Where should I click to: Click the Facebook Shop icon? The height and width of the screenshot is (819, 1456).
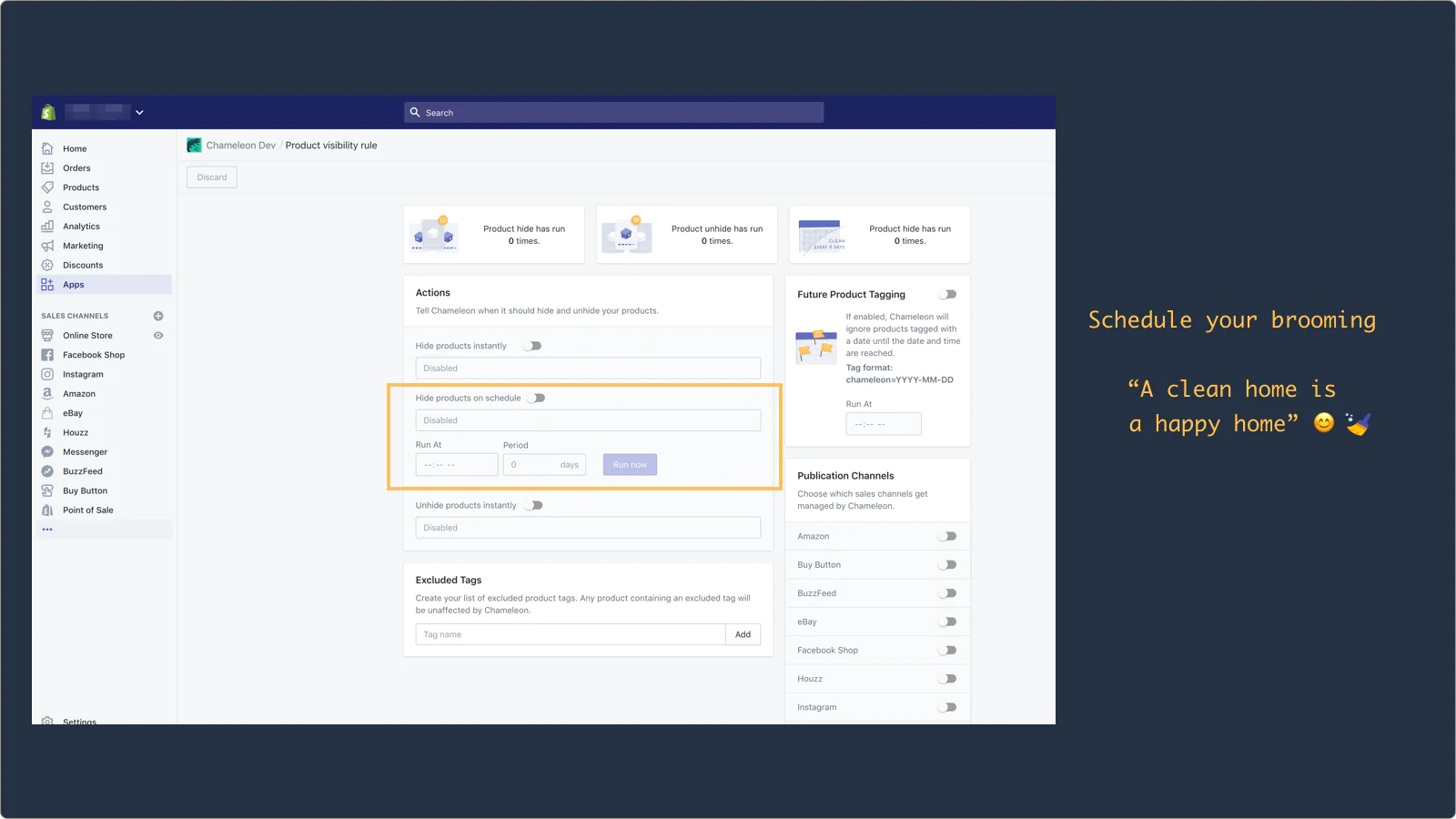47,355
